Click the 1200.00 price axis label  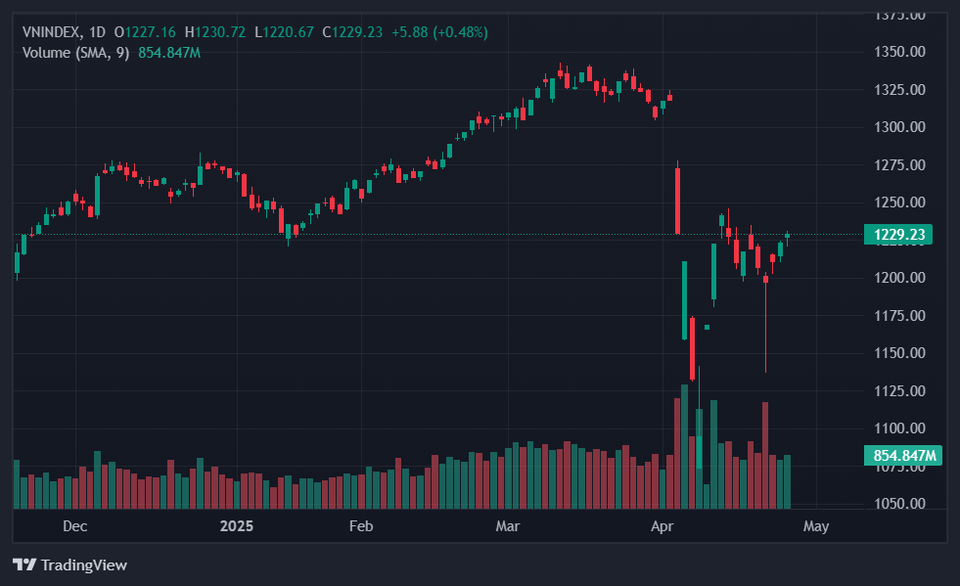point(899,277)
